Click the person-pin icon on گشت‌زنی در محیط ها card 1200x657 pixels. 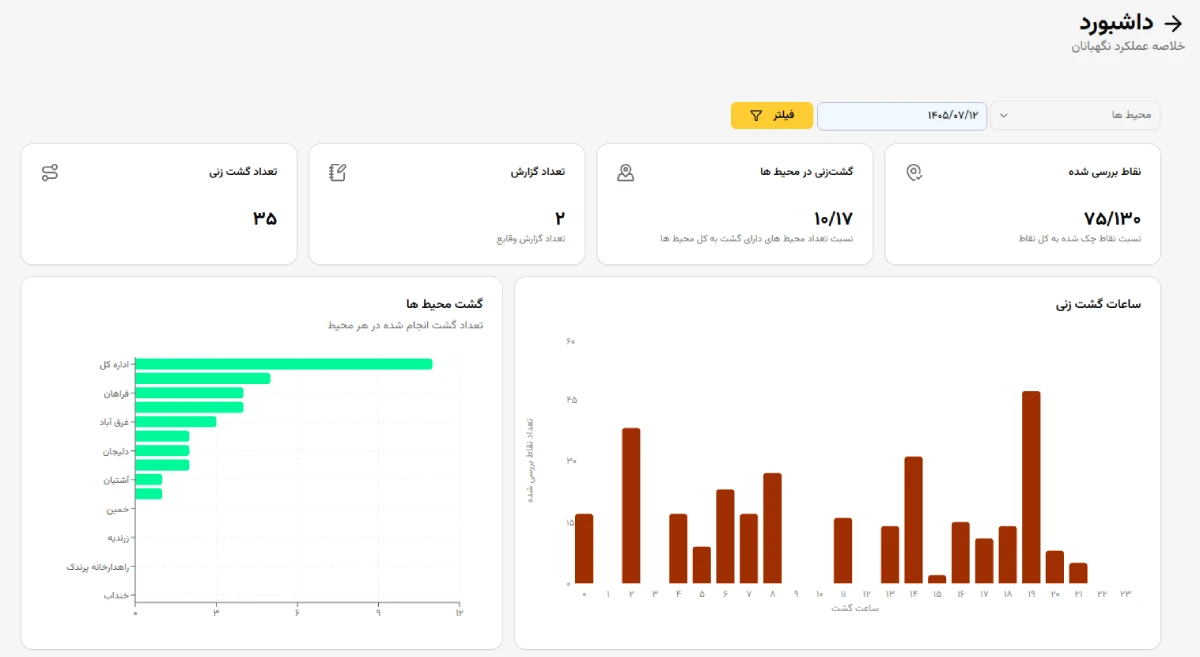(x=626, y=173)
